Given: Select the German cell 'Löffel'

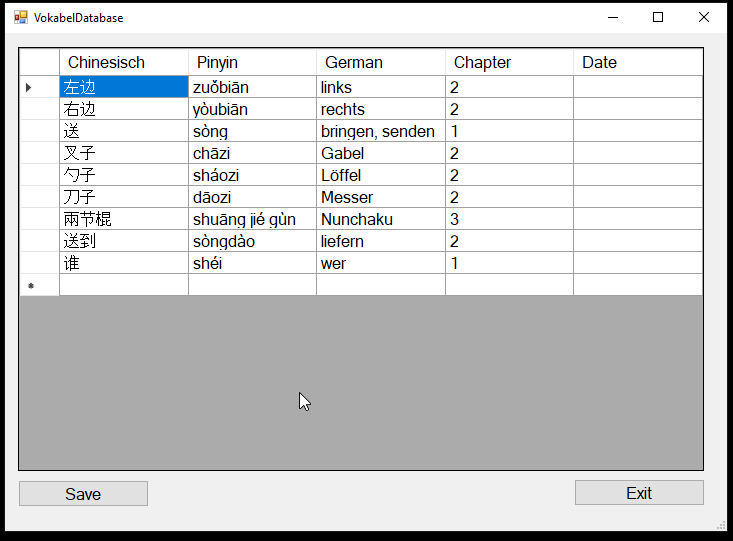Looking at the screenshot, I should [x=380, y=175].
